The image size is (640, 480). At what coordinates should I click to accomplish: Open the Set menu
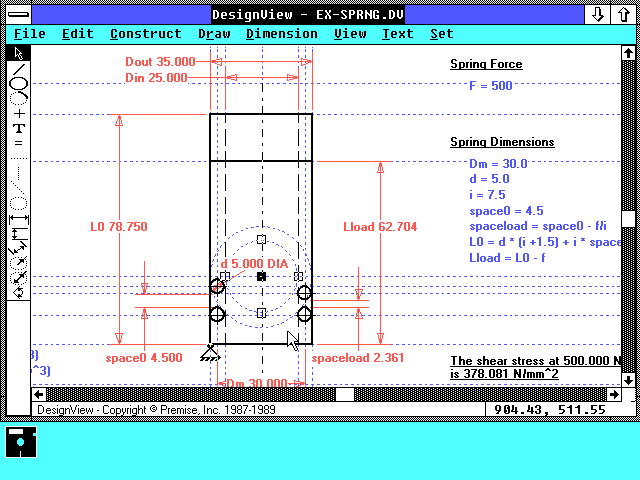coord(442,34)
